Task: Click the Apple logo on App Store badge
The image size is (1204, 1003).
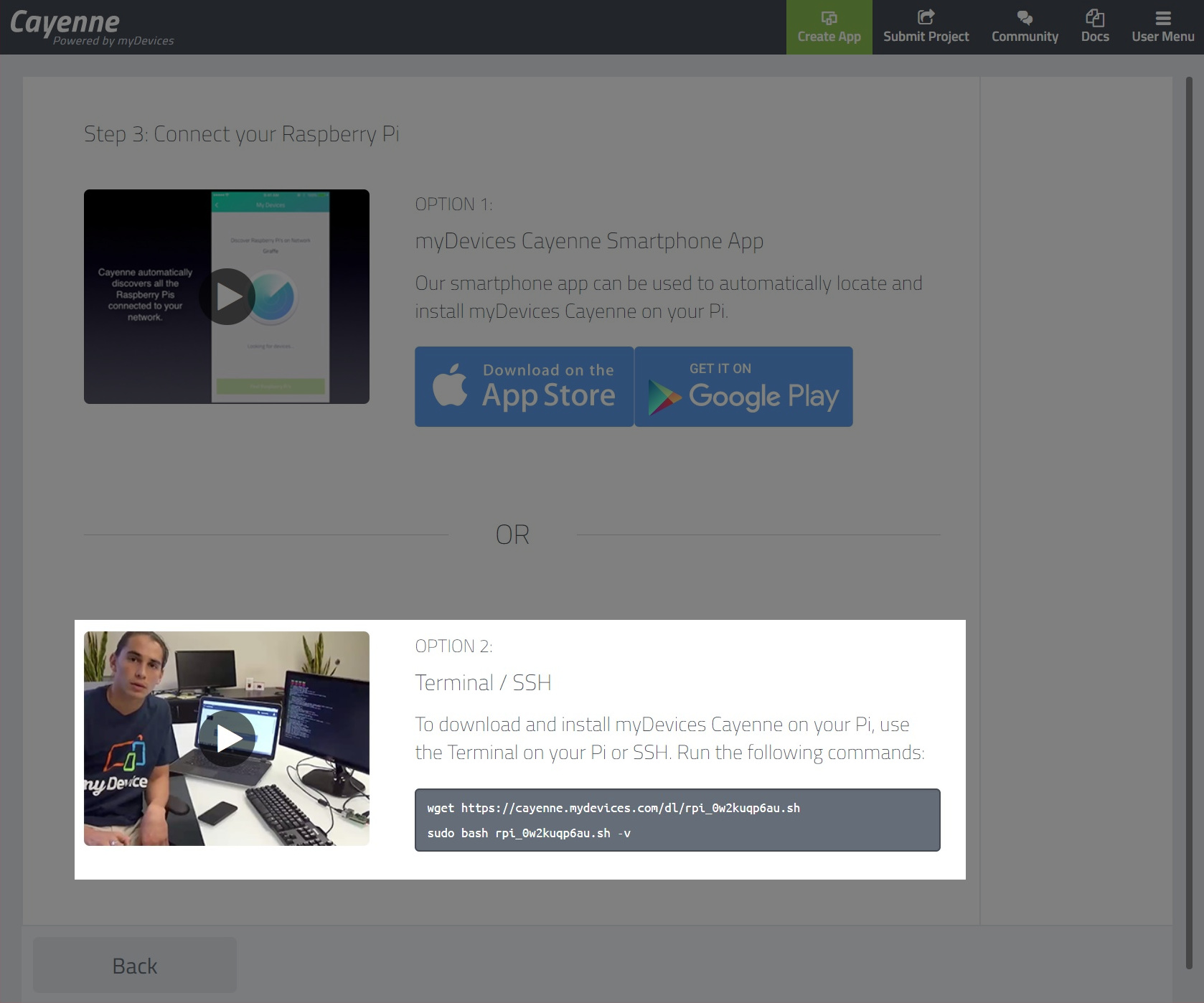Action: pyautogui.click(x=450, y=385)
